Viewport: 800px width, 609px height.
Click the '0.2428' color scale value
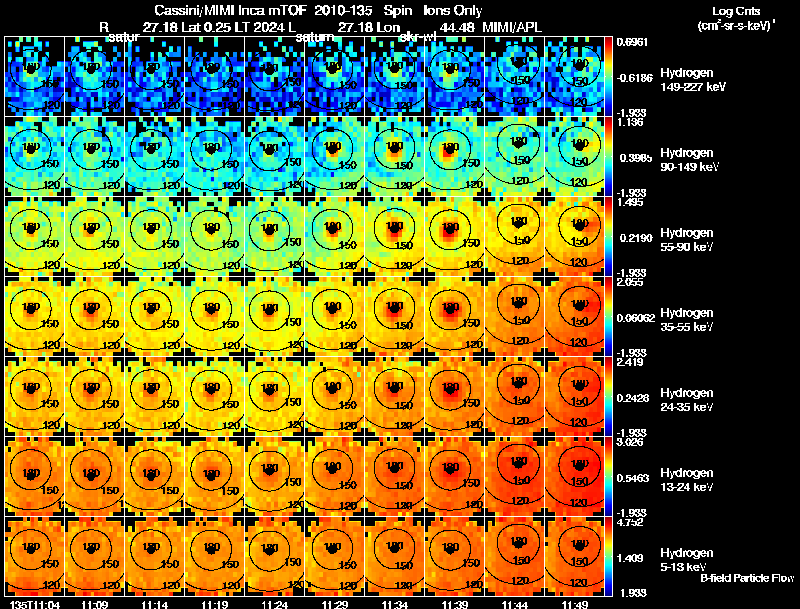633,398
